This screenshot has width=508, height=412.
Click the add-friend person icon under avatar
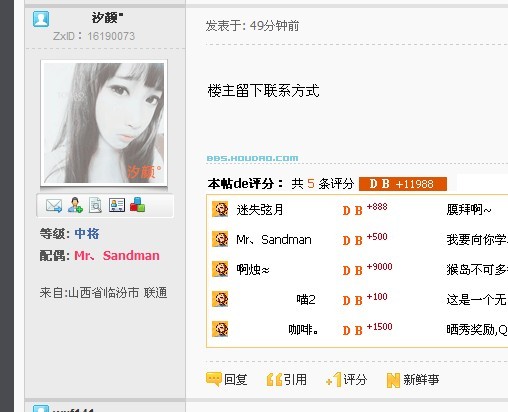75,205
